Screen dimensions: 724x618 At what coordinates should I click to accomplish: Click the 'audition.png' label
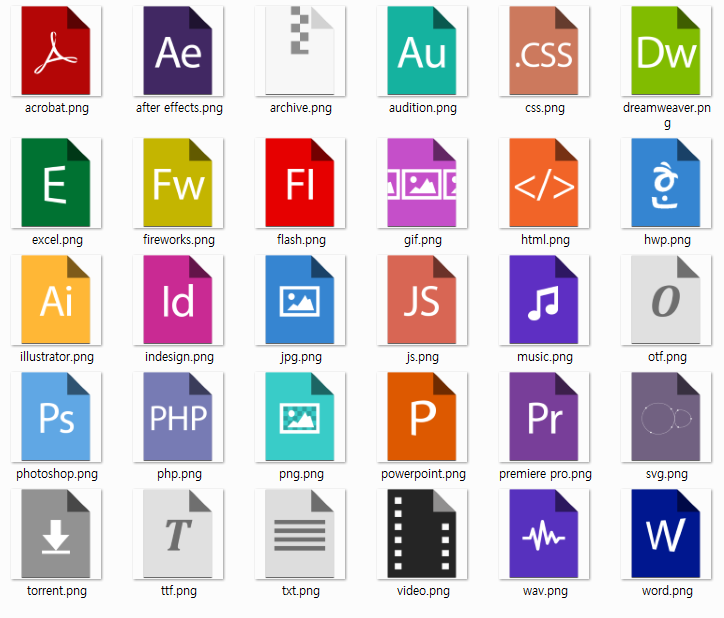pyautogui.click(x=423, y=108)
